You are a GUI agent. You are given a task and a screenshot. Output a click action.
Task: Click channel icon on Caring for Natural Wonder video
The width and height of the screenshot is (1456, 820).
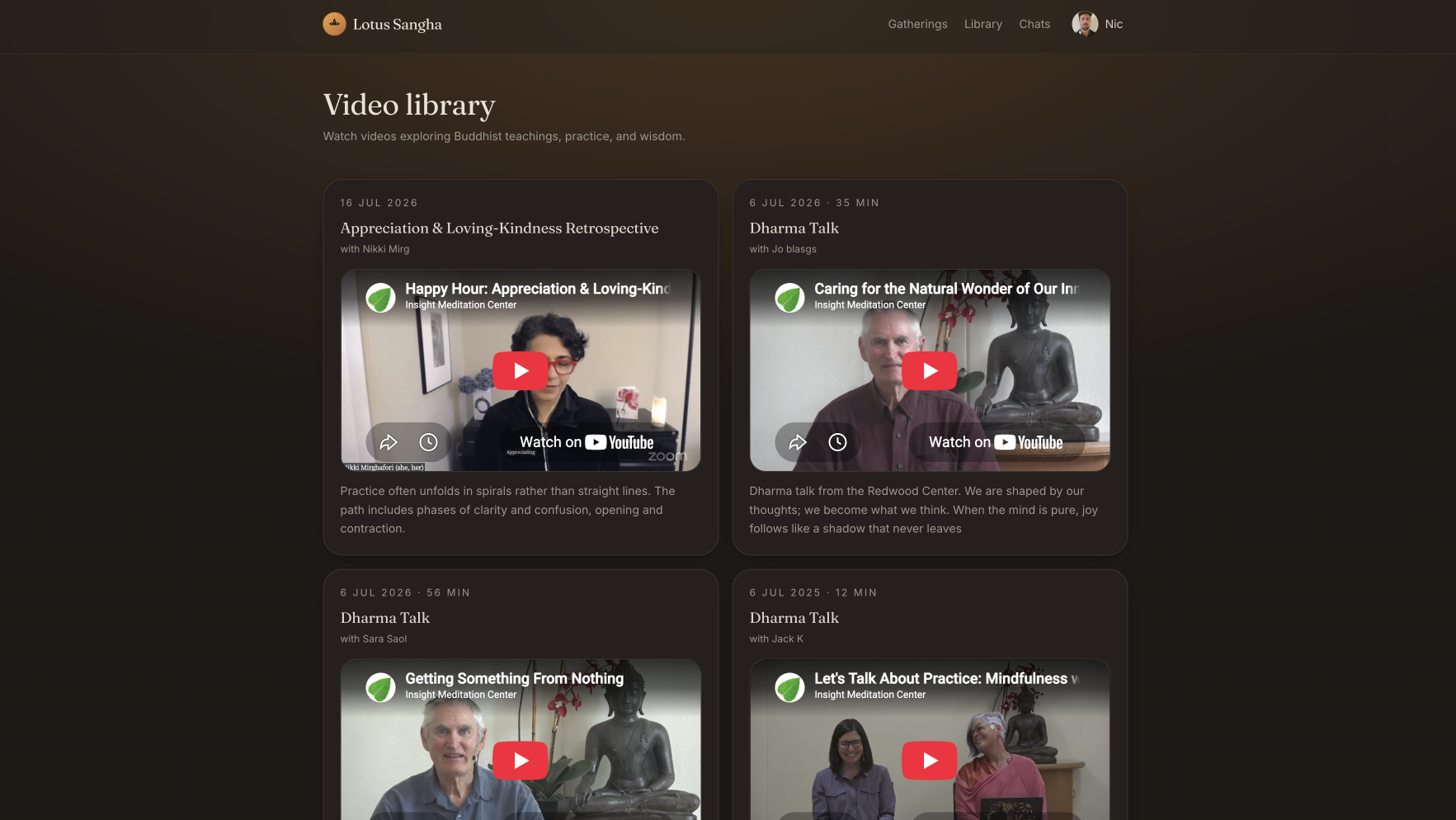click(789, 297)
